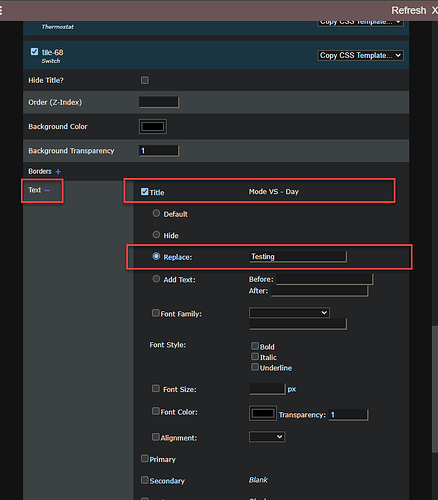
Task: Choose the Add Text radio option
Action: (156, 279)
